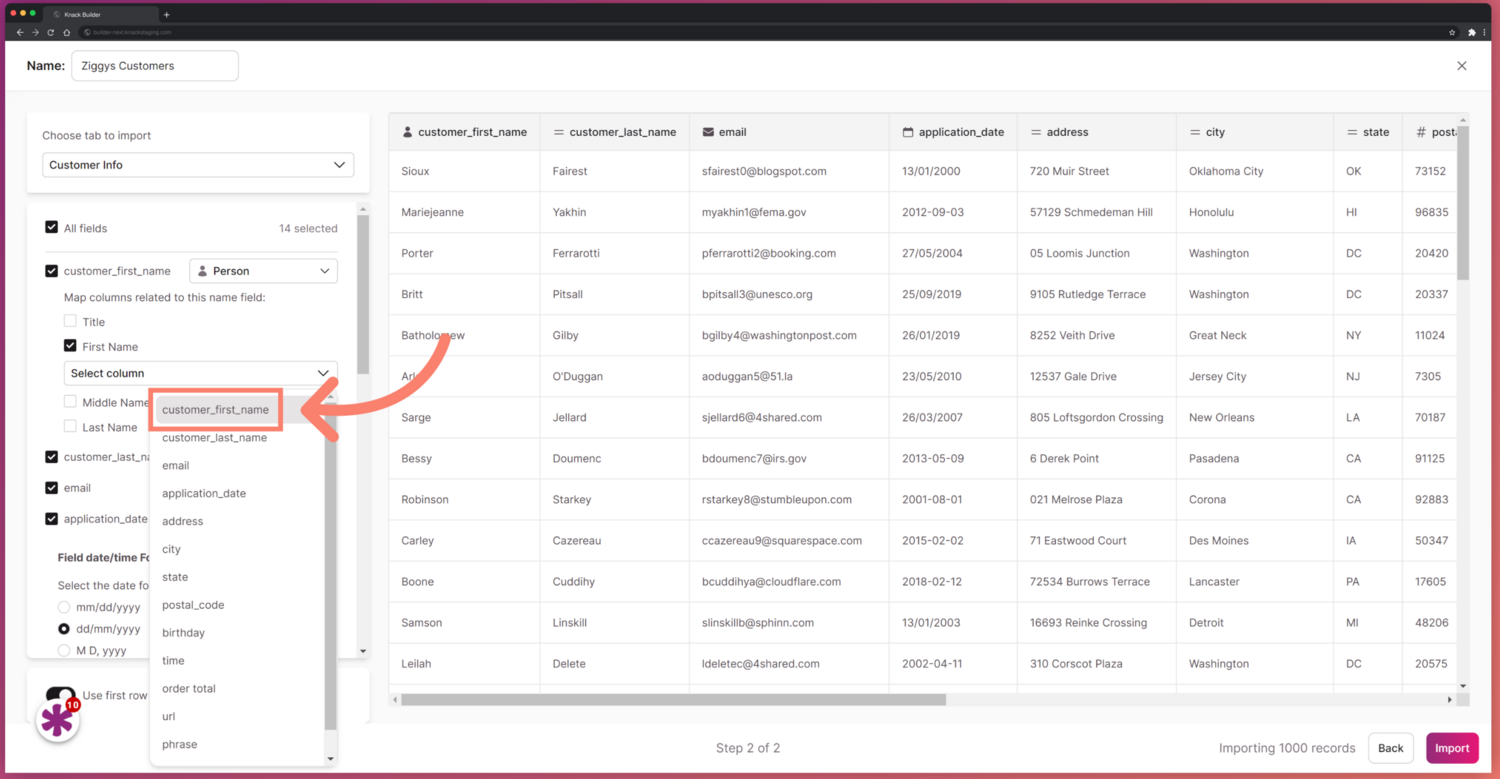Click the fields panel vertical scrollbar
This screenshot has height=779, width=1500.
(363, 295)
